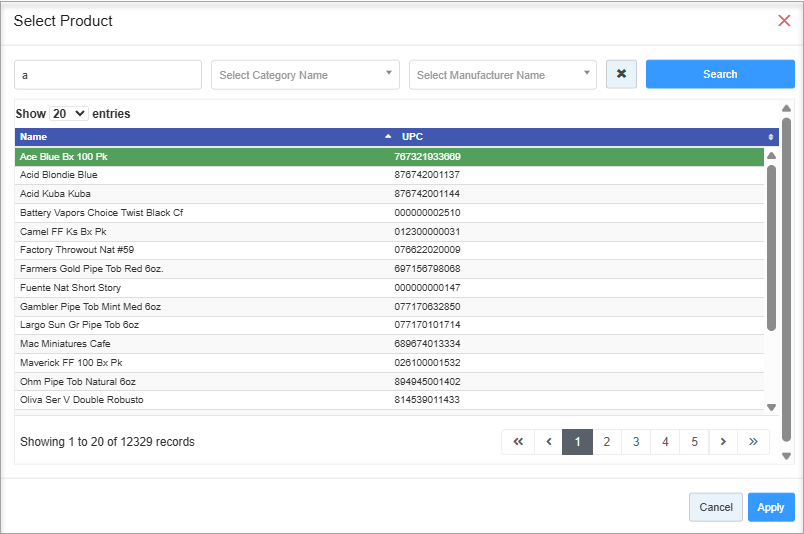Go to next page with right chevron
Screen dimensions: 804x534
pos(723,442)
